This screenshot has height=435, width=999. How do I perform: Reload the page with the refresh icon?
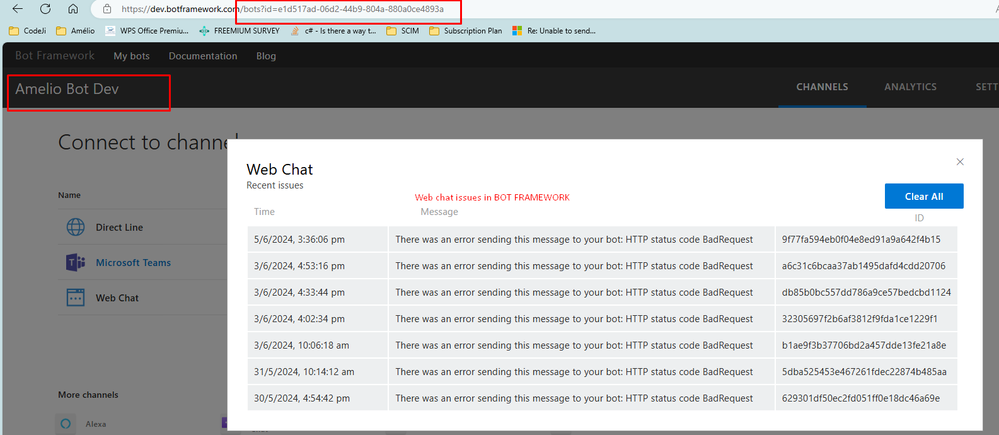coord(45,9)
